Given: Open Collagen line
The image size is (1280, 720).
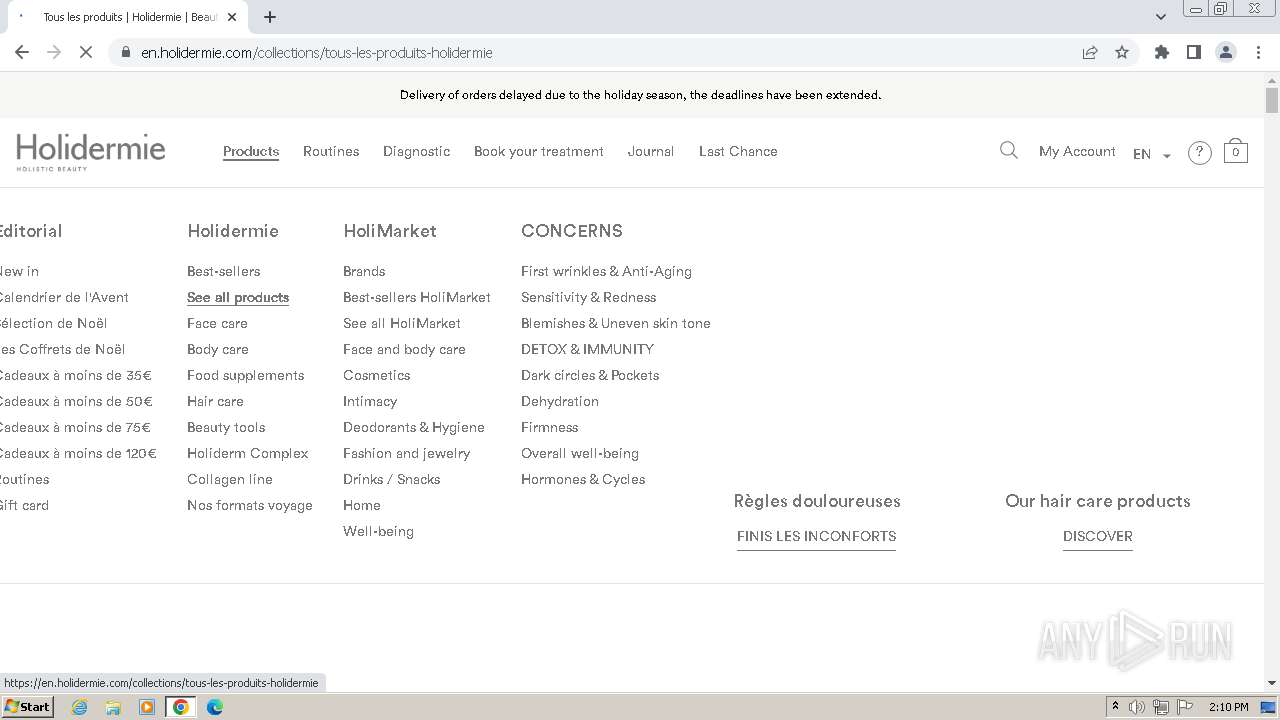Looking at the screenshot, I should click(230, 479).
